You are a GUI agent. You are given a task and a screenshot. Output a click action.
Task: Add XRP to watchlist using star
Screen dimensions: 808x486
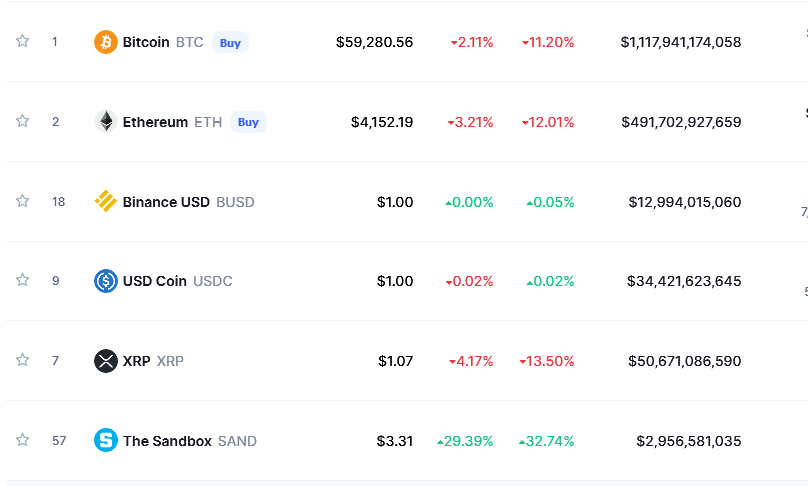[x=22, y=360]
